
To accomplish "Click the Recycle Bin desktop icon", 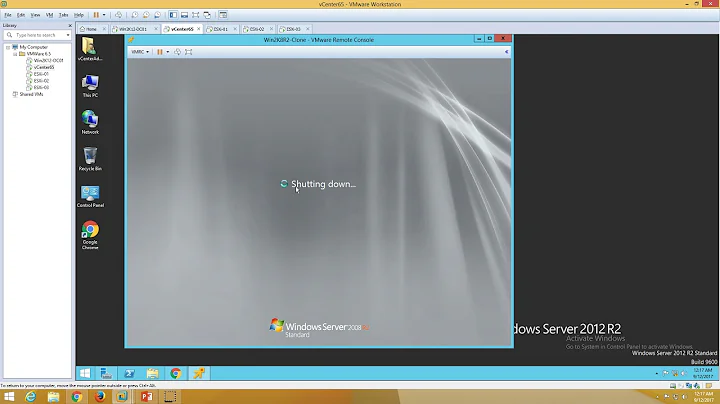I will (90, 159).
